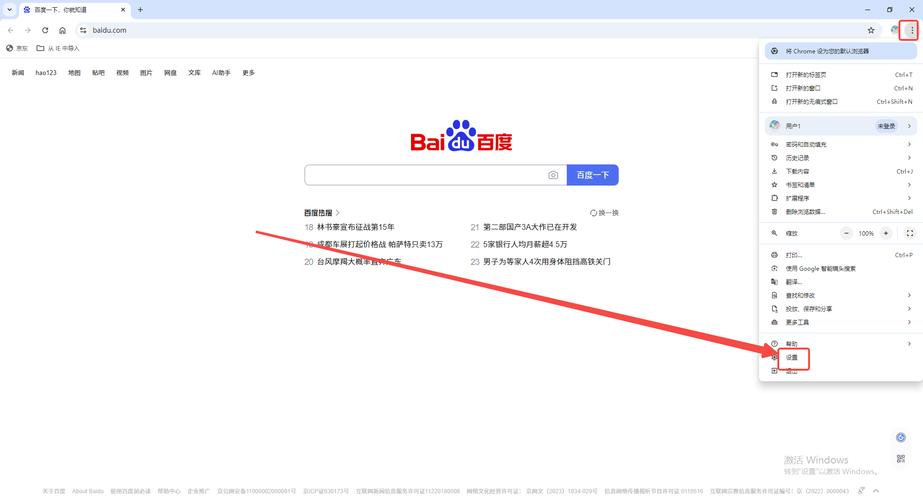Screen dimensions: 923x500
Task: Open 5家银行人均月薪超4.5万 hot item
Action: coord(525,244)
